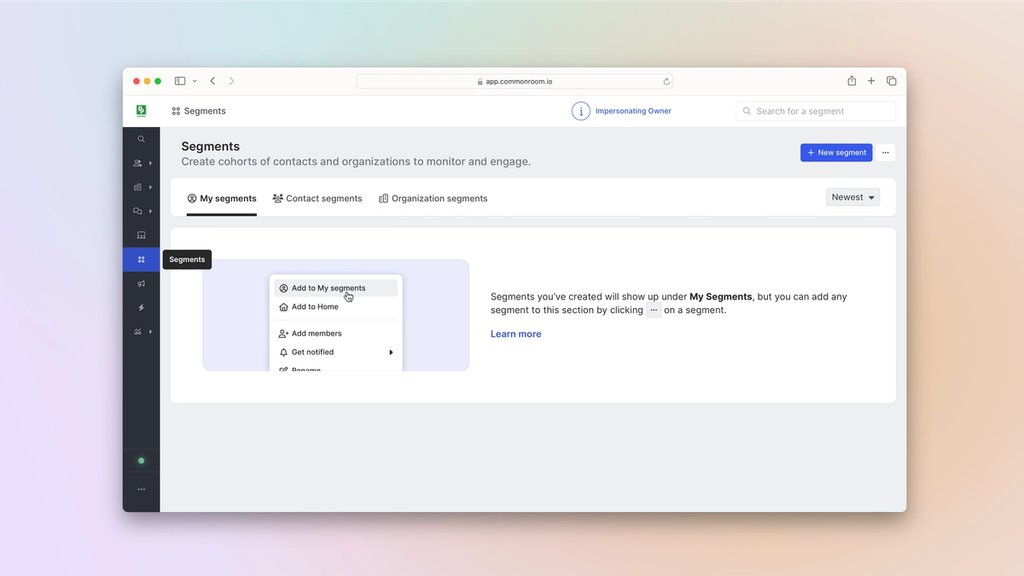Click the green workspace logo
The width and height of the screenshot is (1024, 576).
tap(141, 111)
